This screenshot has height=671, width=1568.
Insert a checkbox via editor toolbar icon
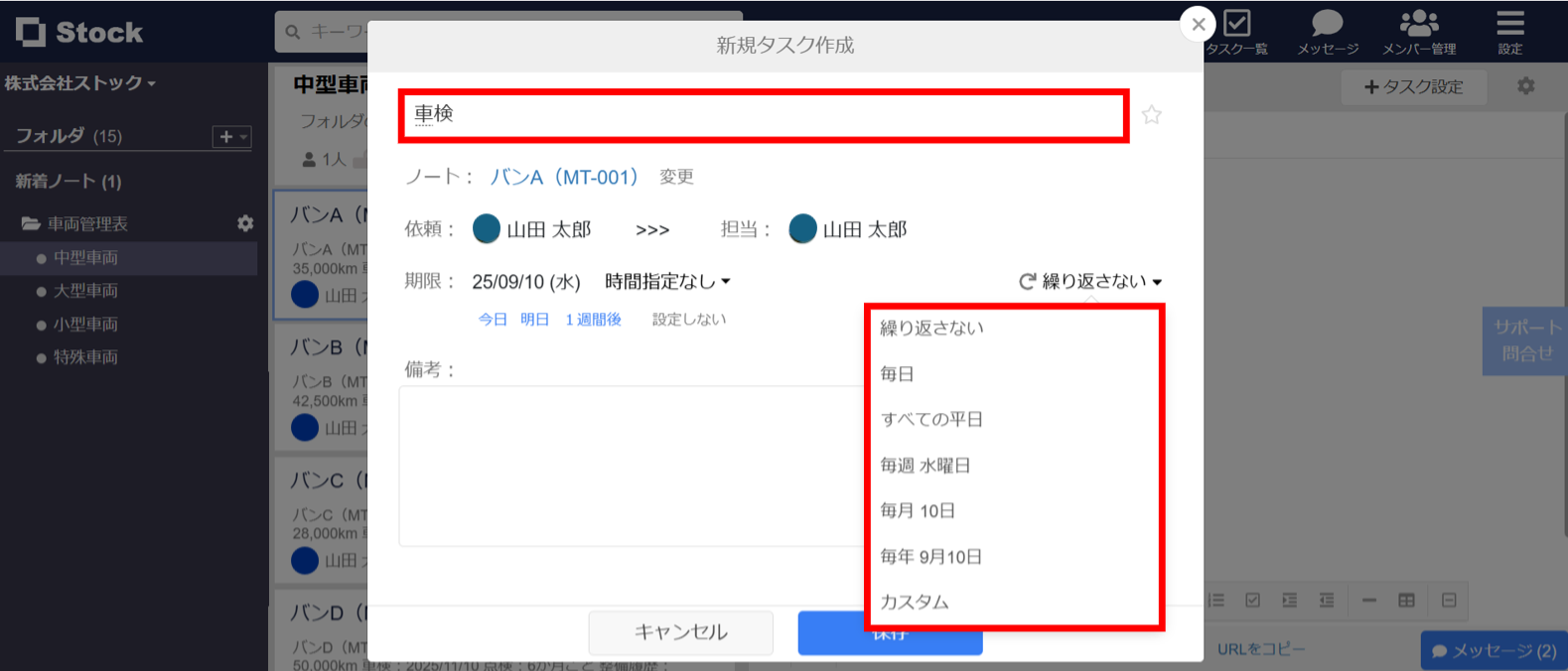[x=1252, y=601]
